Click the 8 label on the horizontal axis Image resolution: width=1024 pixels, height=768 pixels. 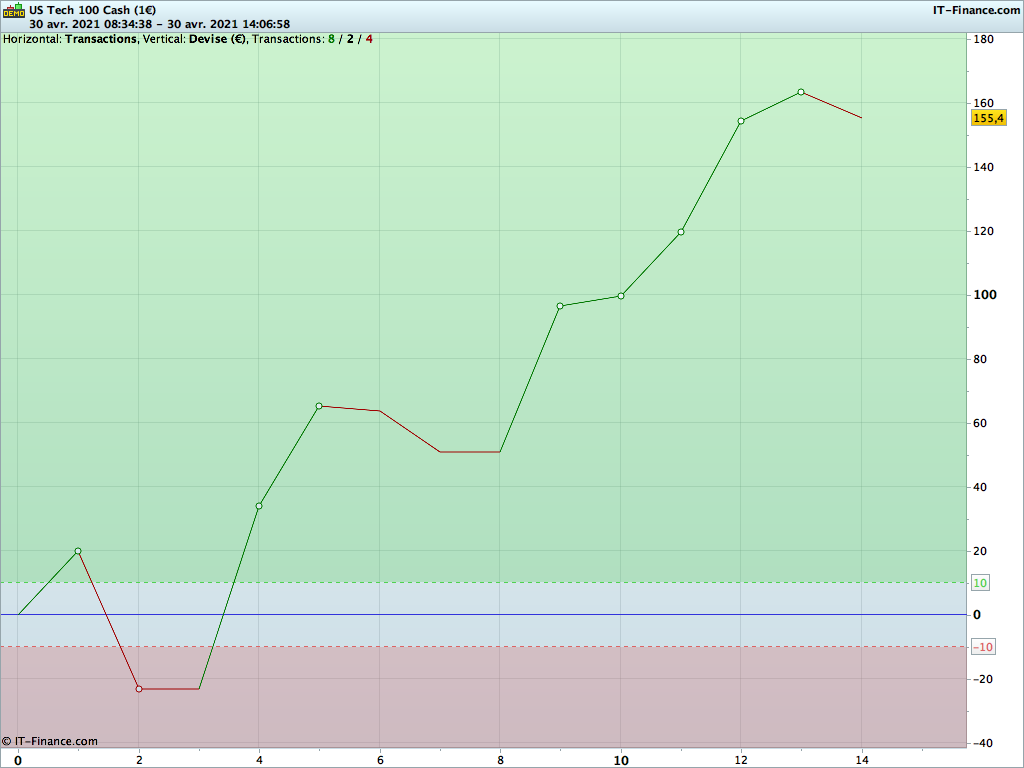pos(500,760)
